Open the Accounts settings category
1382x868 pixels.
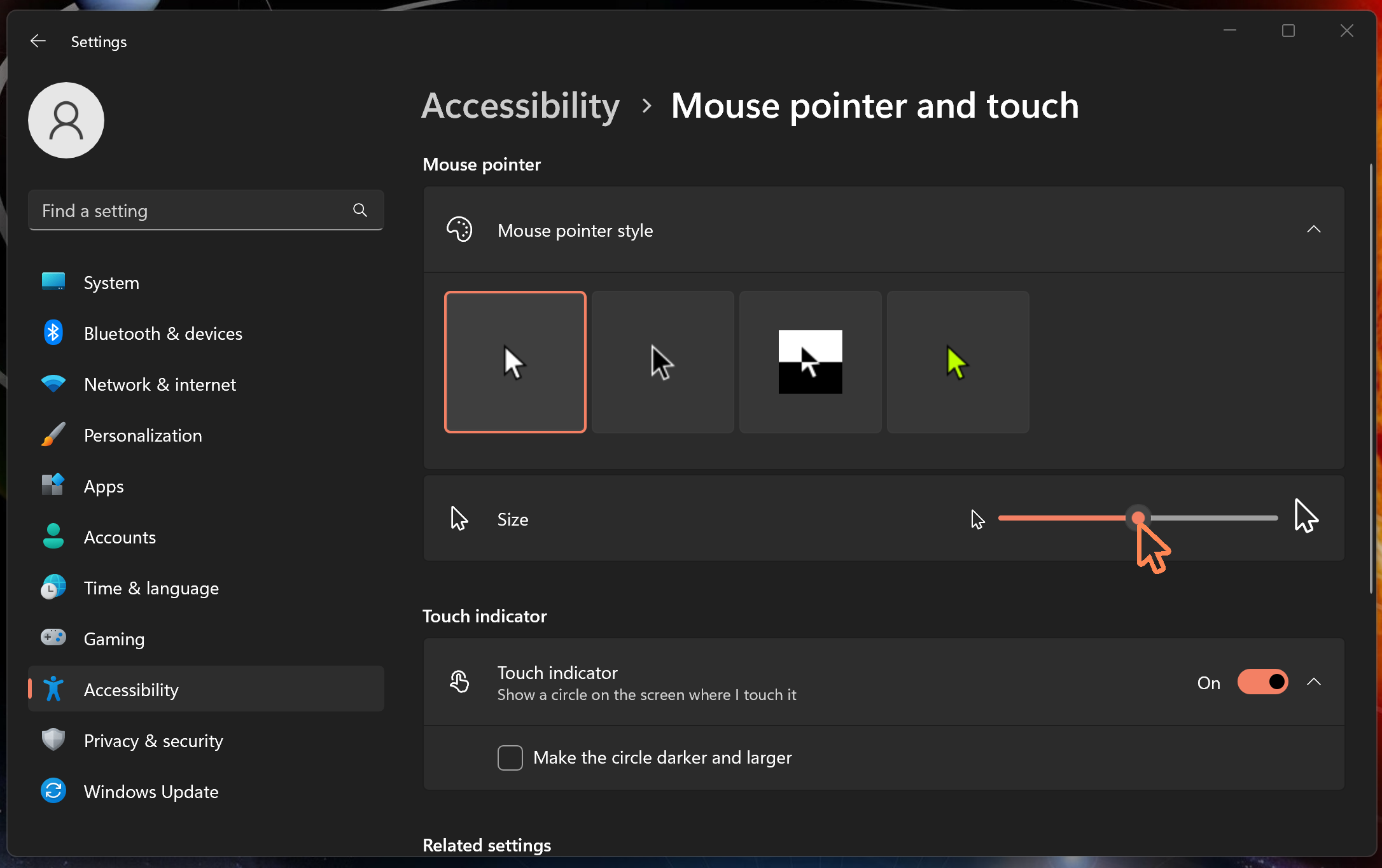120,536
